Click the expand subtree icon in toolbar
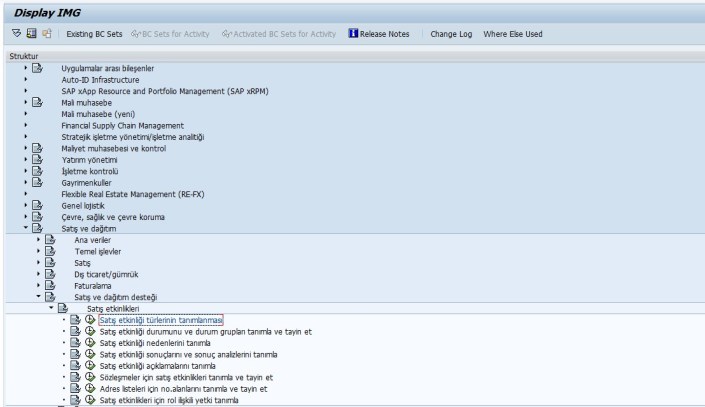705x407 pixels. click(15, 34)
